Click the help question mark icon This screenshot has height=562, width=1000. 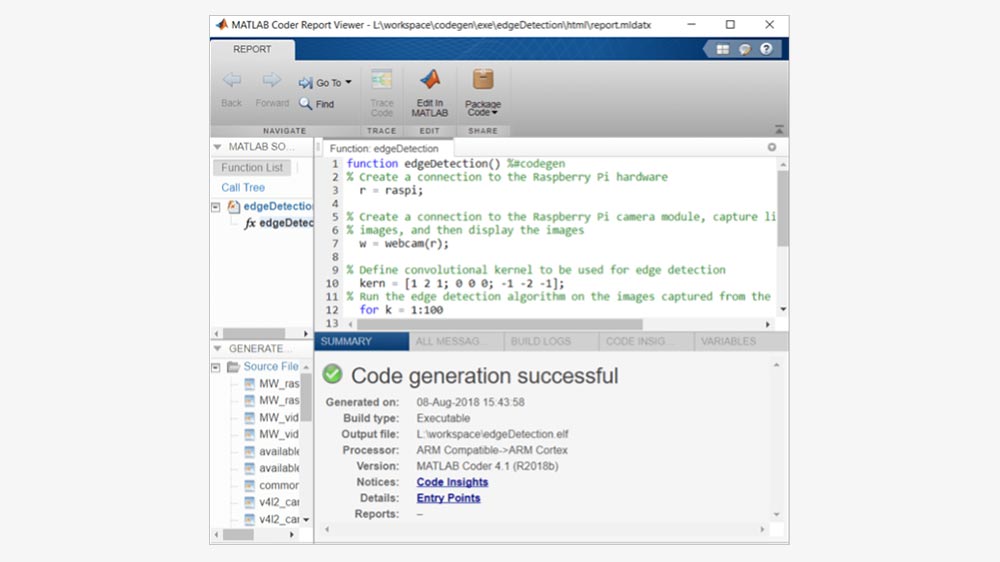click(766, 49)
